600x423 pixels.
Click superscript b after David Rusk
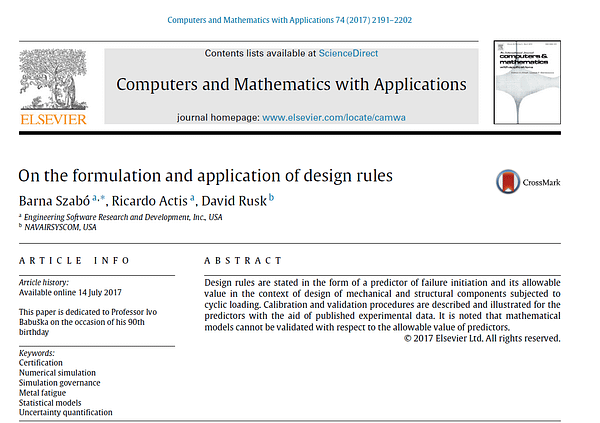tap(271, 198)
